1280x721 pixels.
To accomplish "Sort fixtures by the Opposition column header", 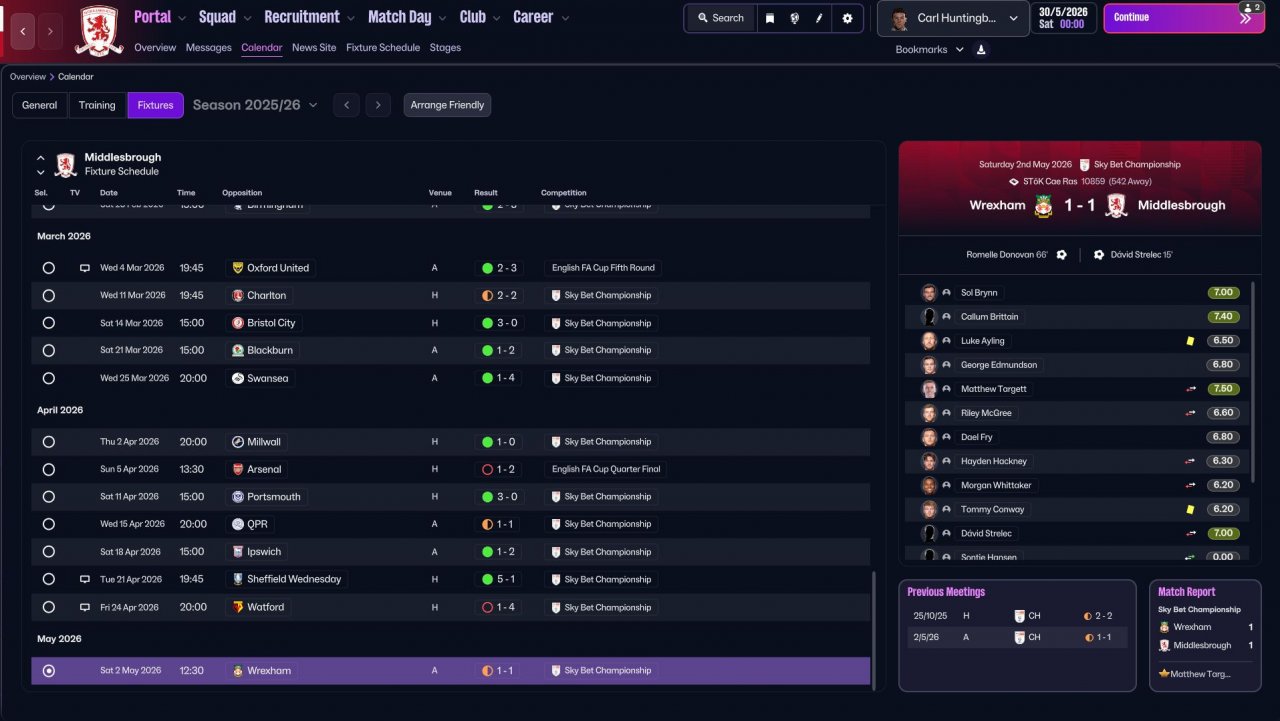I will click(242, 193).
